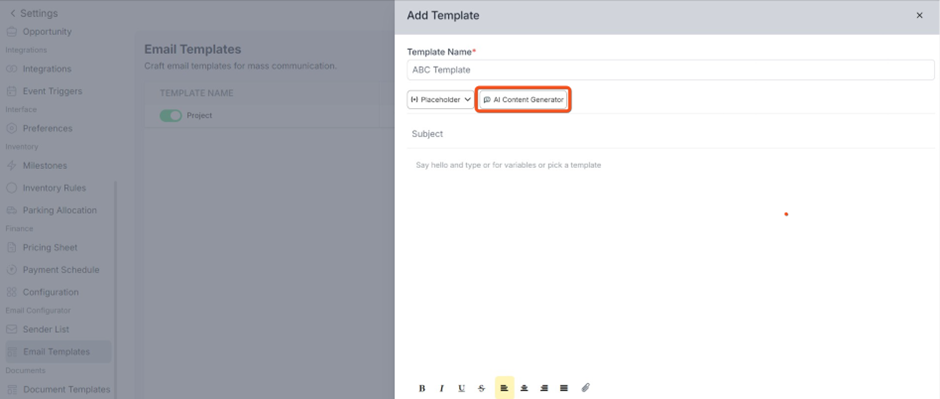
Task: Click the Payment Schedule icon
Action: click(x=11, y=270)
